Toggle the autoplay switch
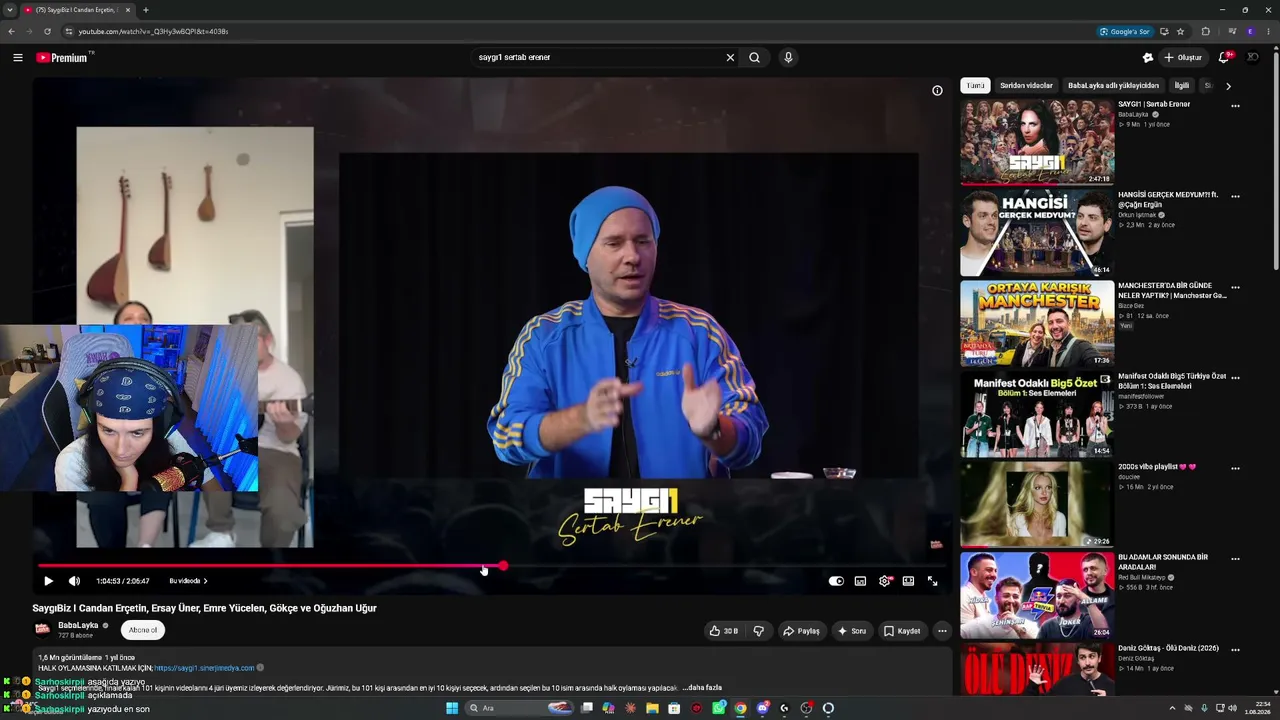Screen dimensions: 1280x720 [x=836, y=581]
